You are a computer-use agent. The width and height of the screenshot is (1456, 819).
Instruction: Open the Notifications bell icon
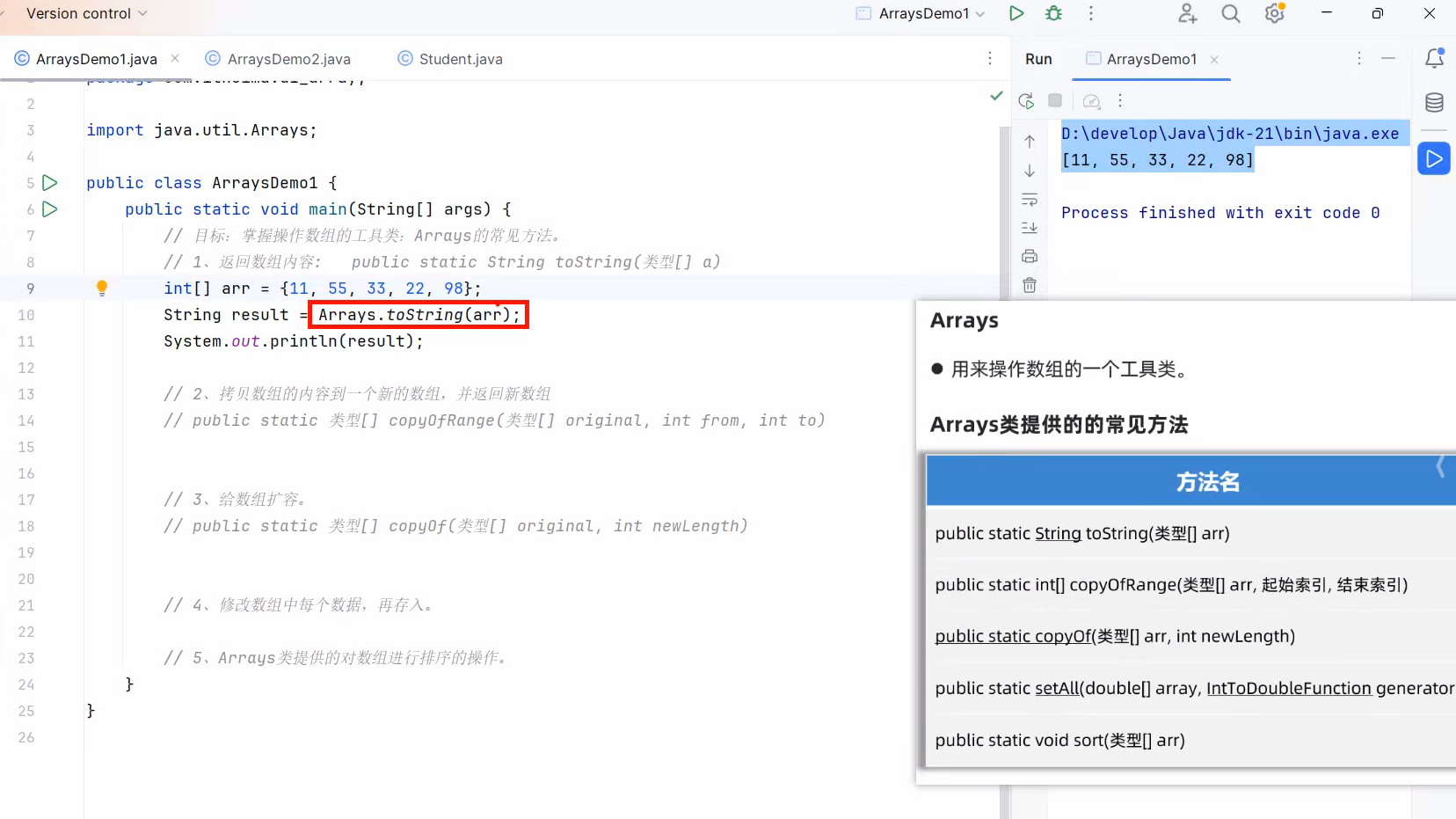1434,58
